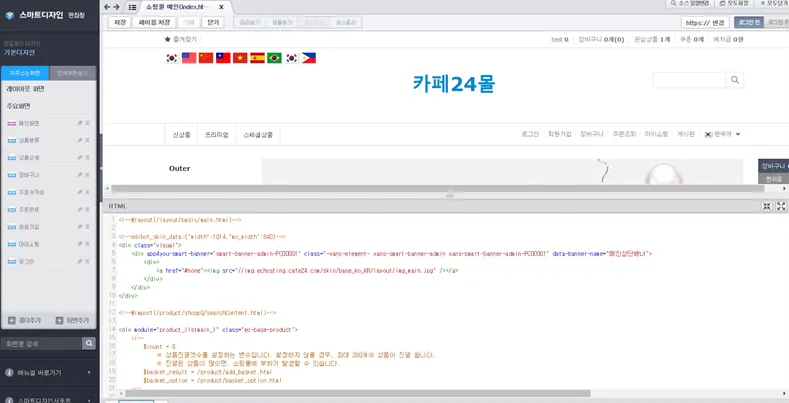This screenshot has height=403, width=789.
Task: Select the Taiwan flag icon
Action: click(223, 58)
